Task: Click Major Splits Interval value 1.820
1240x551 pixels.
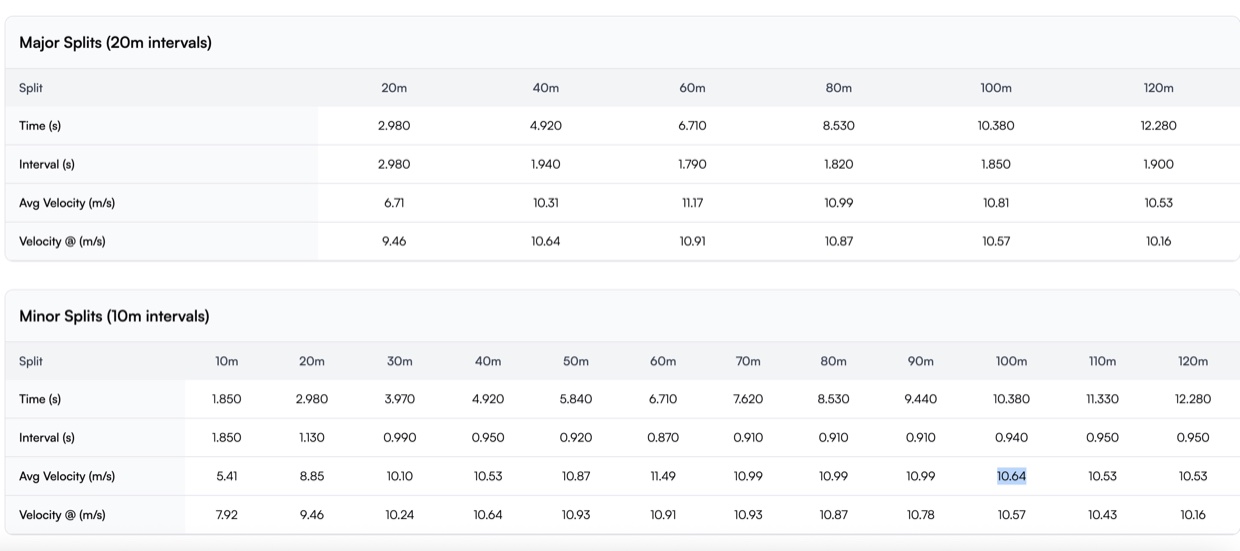Action: pyautogui.click(x=838, y=164)
